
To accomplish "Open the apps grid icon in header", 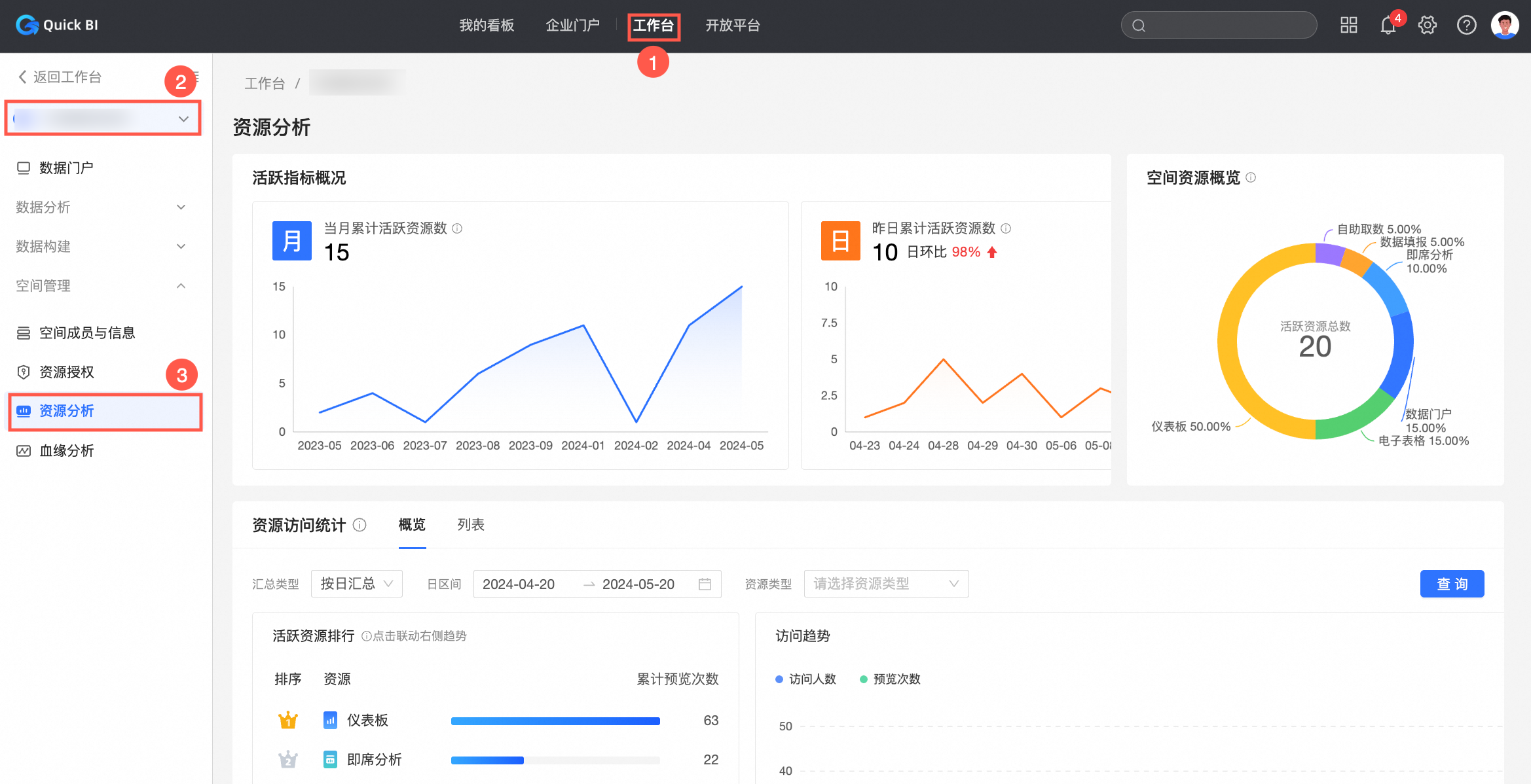I will [1348, 25].
